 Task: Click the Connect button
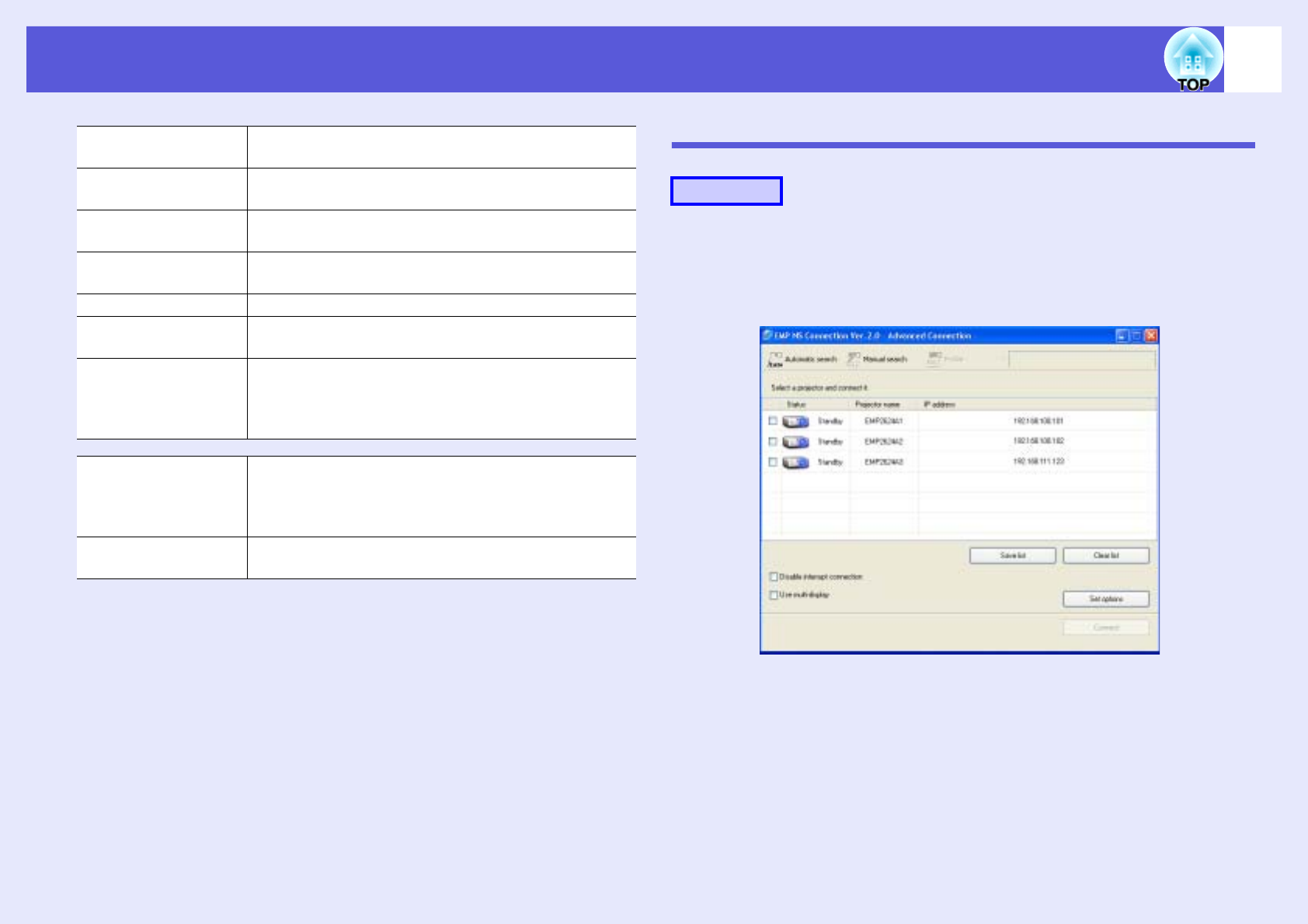pos(1106,627)
